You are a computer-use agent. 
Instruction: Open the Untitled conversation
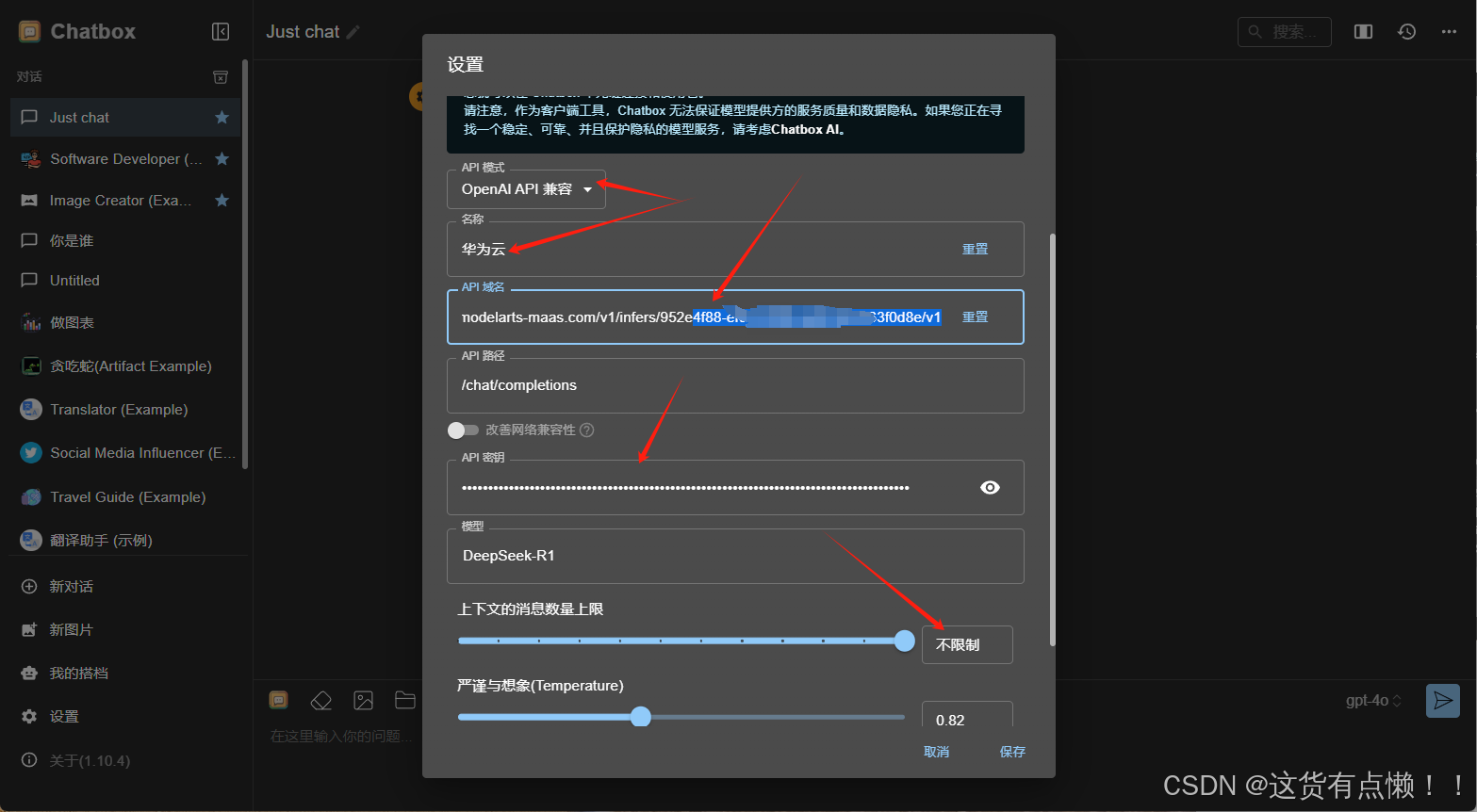click(125, 281)
